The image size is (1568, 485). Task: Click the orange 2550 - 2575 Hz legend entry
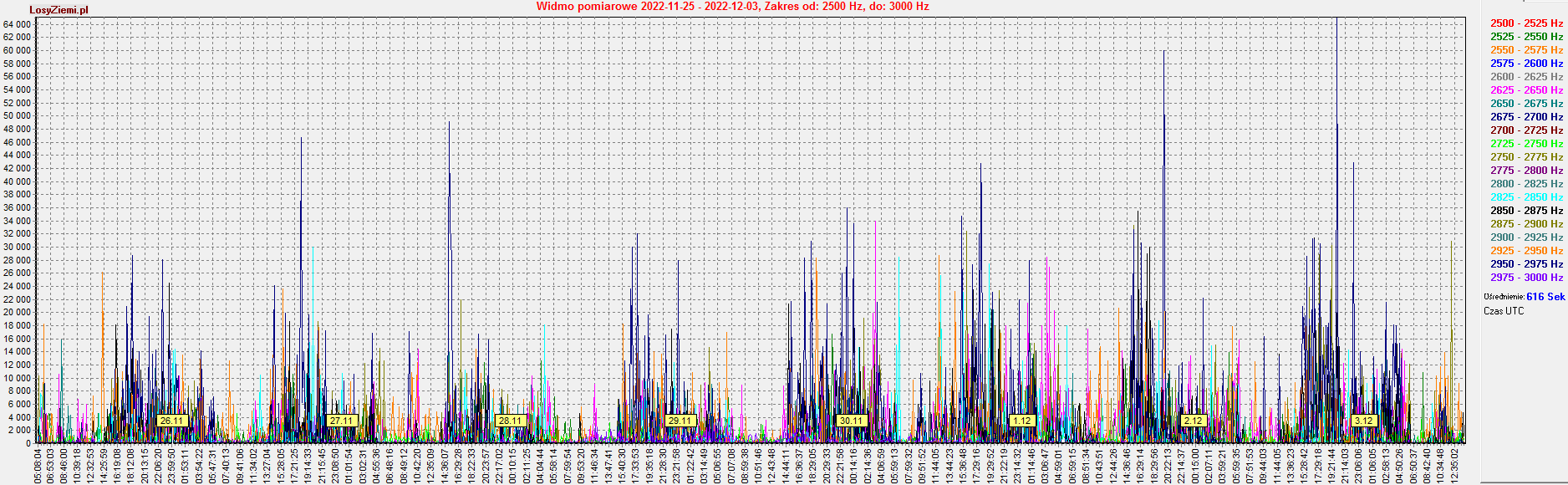[1526, 50]
